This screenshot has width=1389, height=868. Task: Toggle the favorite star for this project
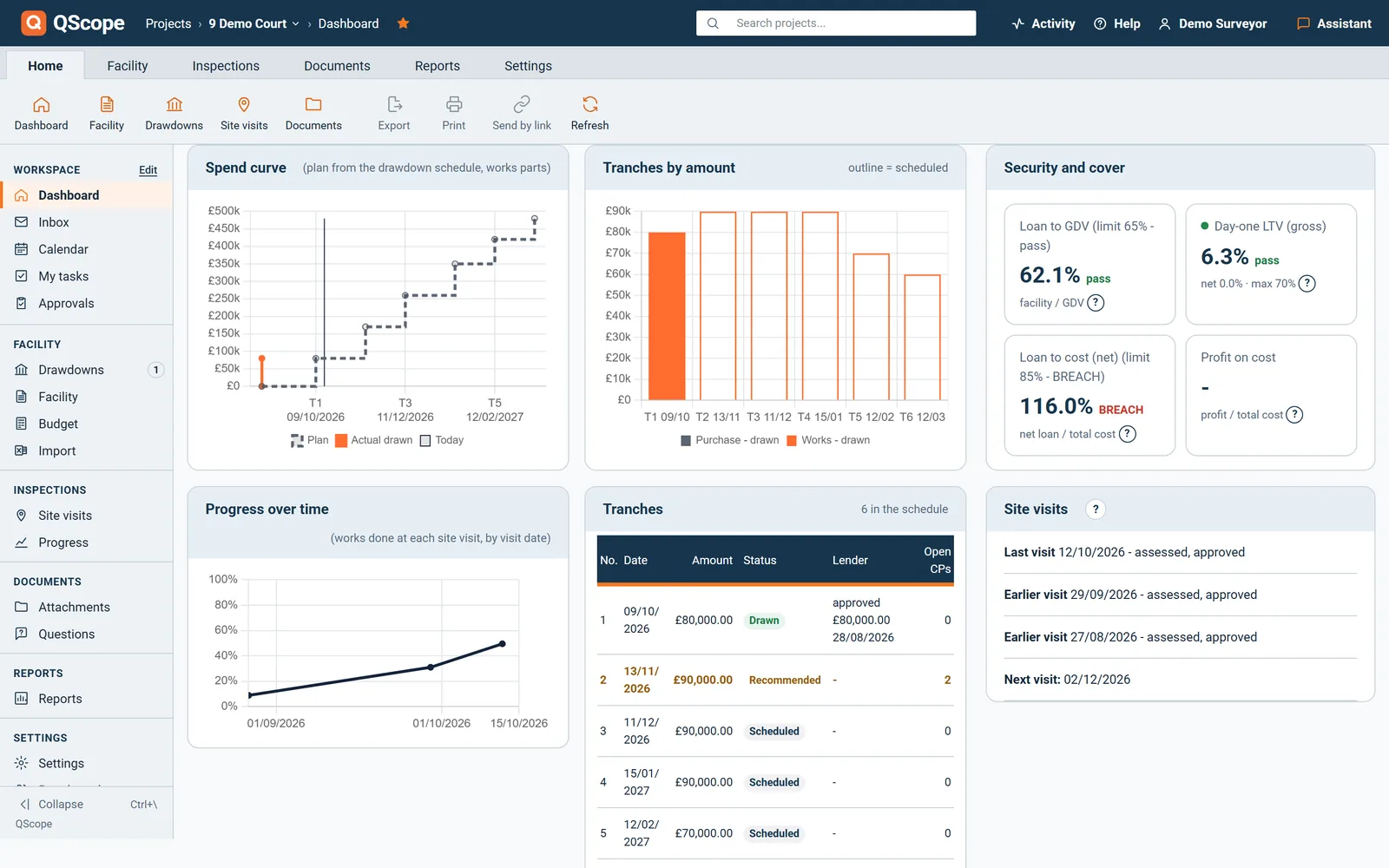coord(403,23)
